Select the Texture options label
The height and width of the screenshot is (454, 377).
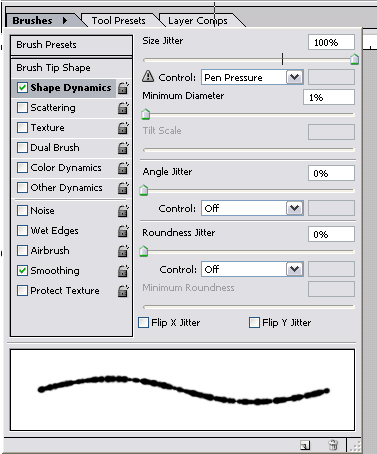47,128
